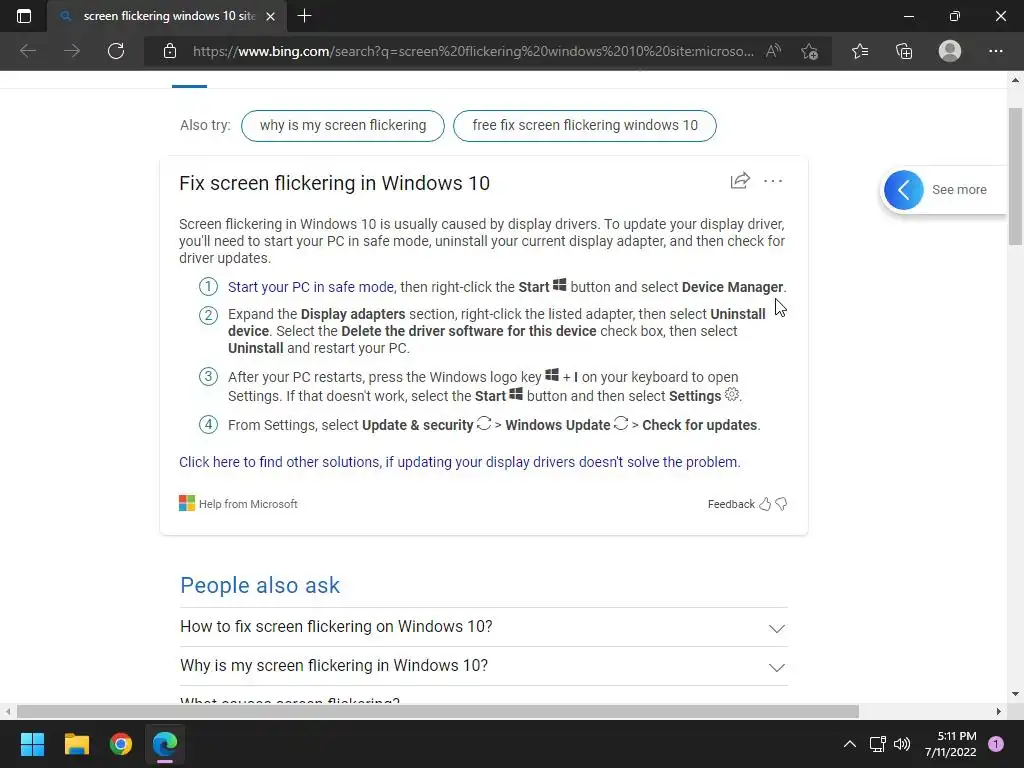Try 'why is my screen flickering' suggestion
Viewport: 1024px width, 768px height.
pyautogui.click(x=343, y=125)
